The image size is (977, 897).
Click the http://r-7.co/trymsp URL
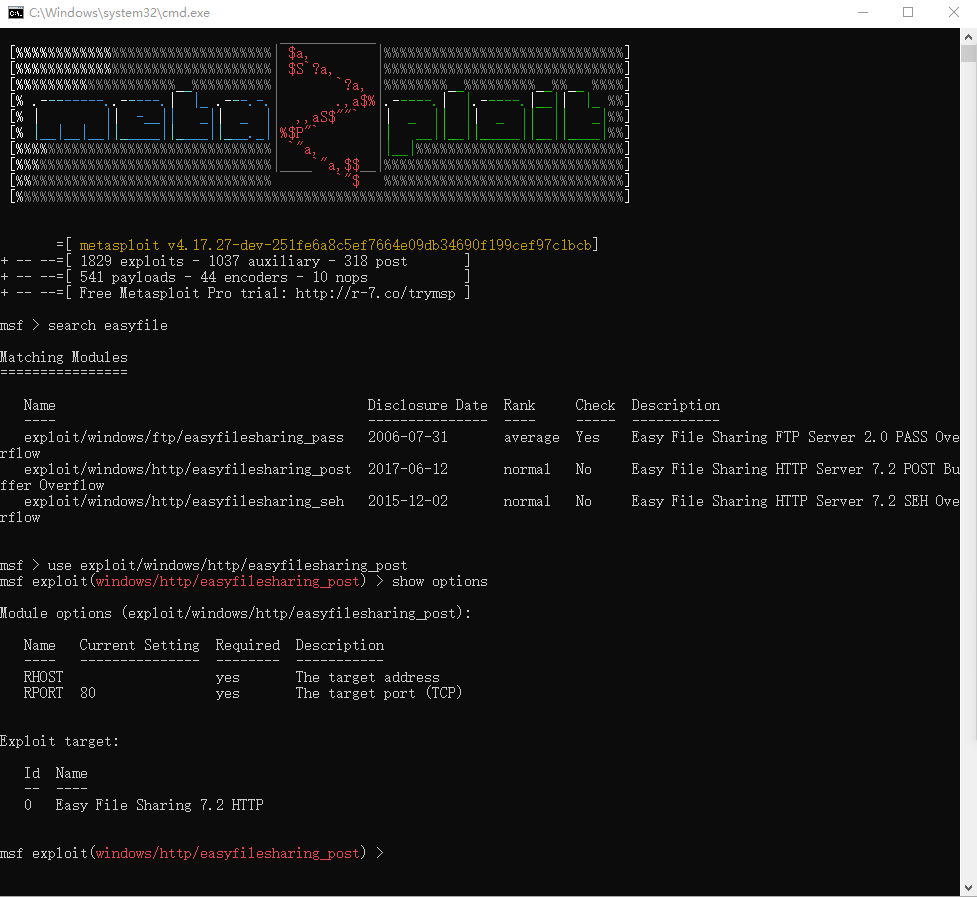click(x=375, y=293)
